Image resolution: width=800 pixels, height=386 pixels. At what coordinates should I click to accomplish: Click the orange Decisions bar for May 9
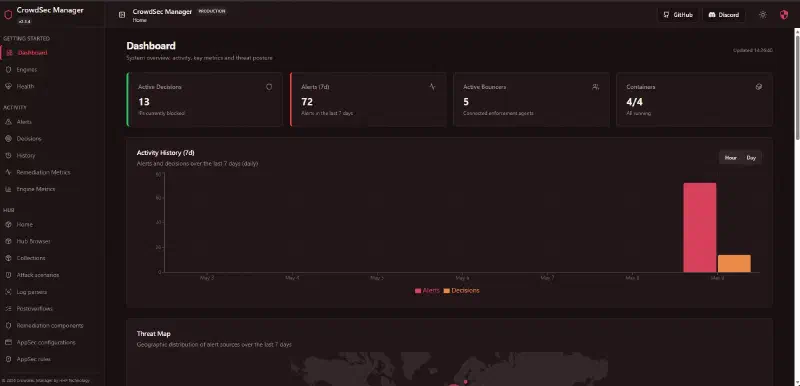click(x=734, y=264)
